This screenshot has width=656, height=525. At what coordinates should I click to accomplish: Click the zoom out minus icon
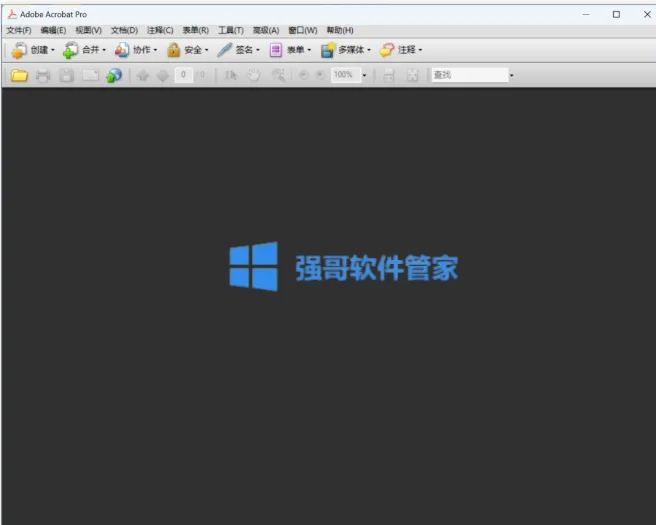[x=304, y=75]
